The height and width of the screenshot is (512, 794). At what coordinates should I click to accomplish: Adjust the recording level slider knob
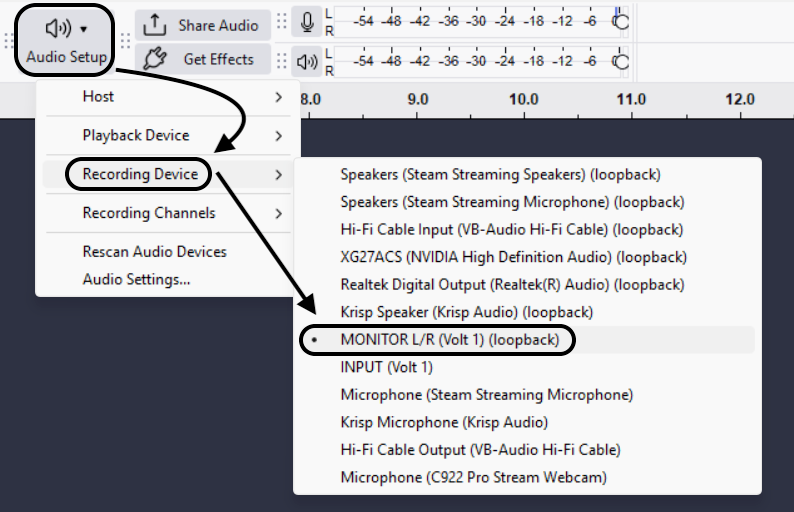621,20
